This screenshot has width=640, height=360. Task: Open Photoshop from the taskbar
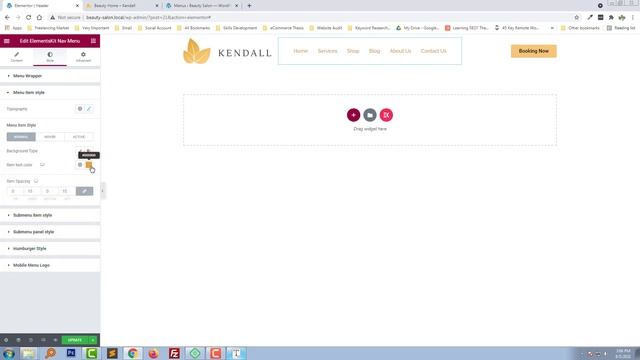point(71,353)
